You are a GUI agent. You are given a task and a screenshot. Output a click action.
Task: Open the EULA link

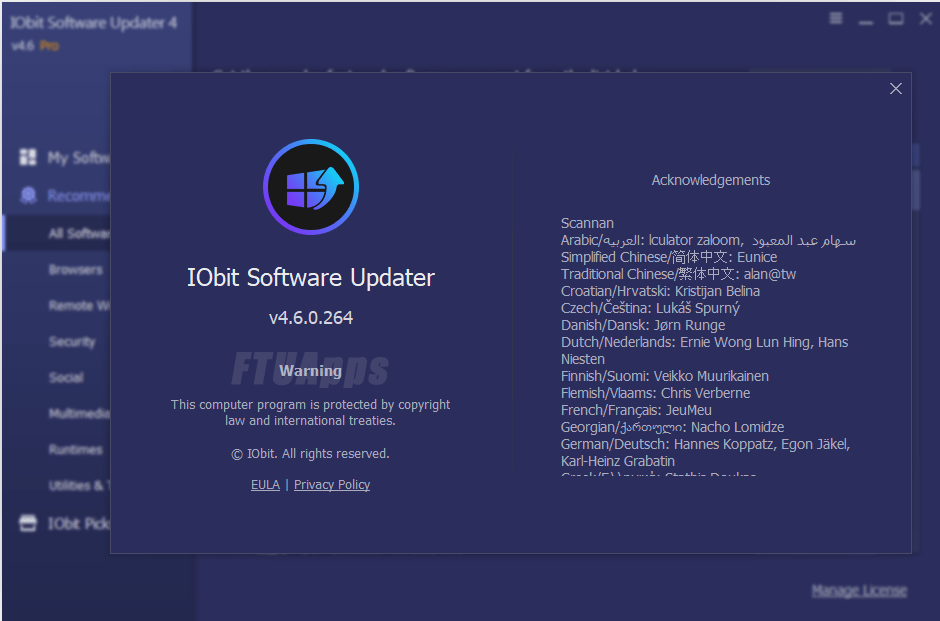coord(265,484)
